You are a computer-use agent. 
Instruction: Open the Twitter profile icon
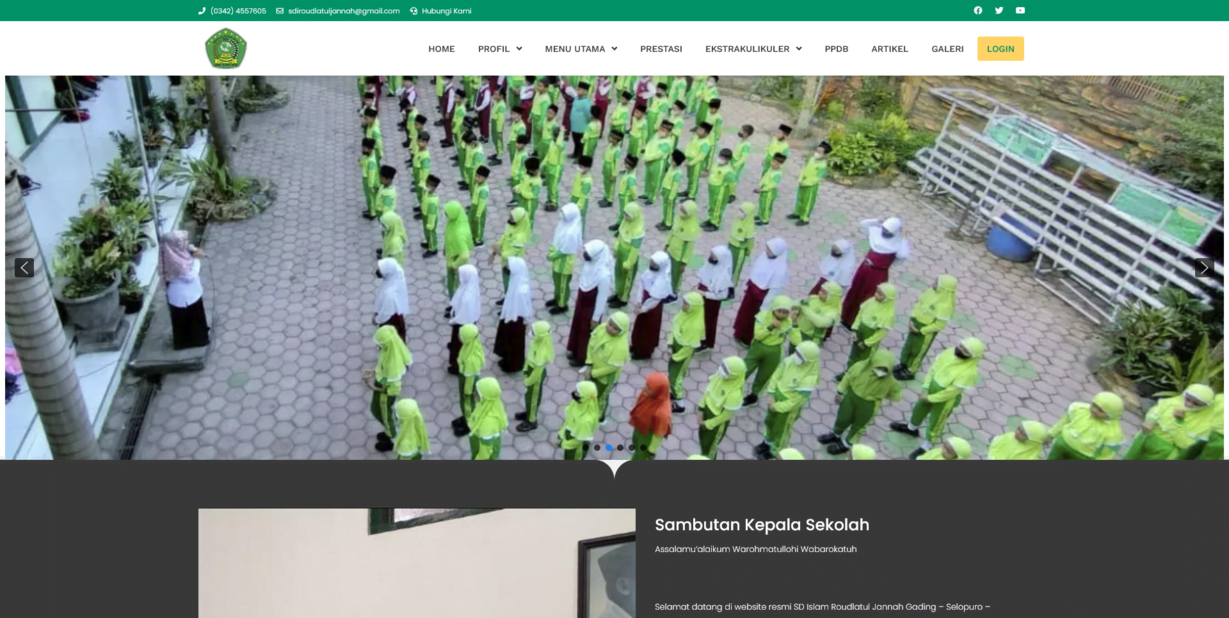click(999, 11)
